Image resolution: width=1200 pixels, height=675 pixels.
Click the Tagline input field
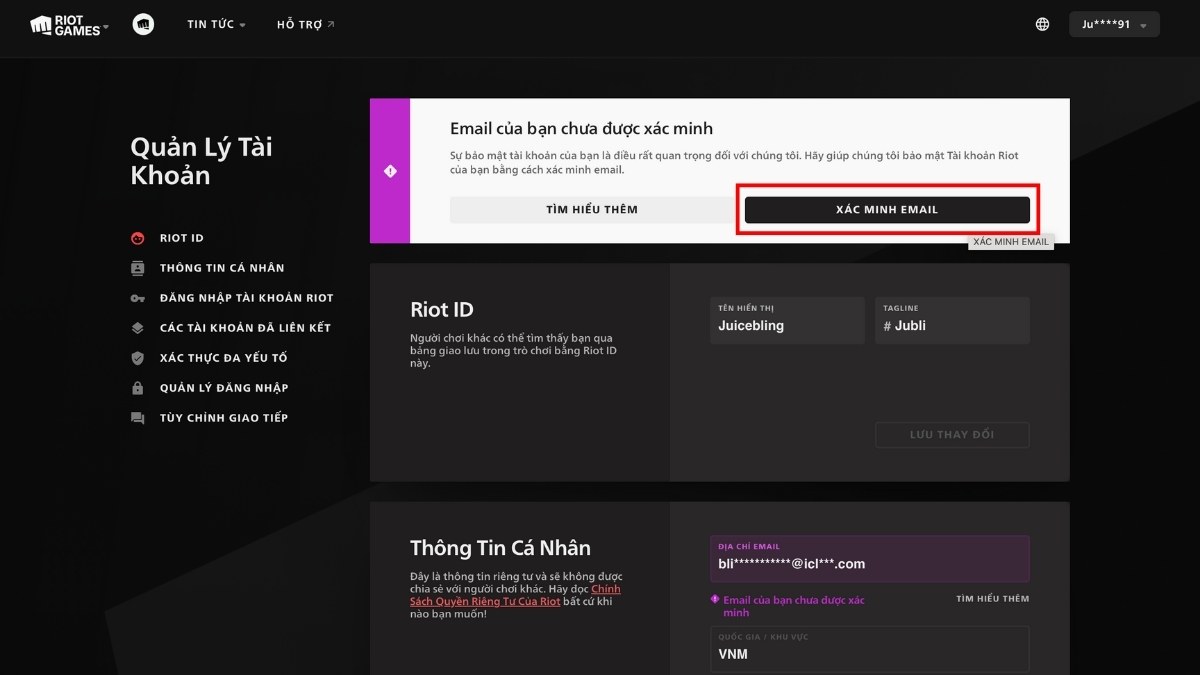click(951, 321)
